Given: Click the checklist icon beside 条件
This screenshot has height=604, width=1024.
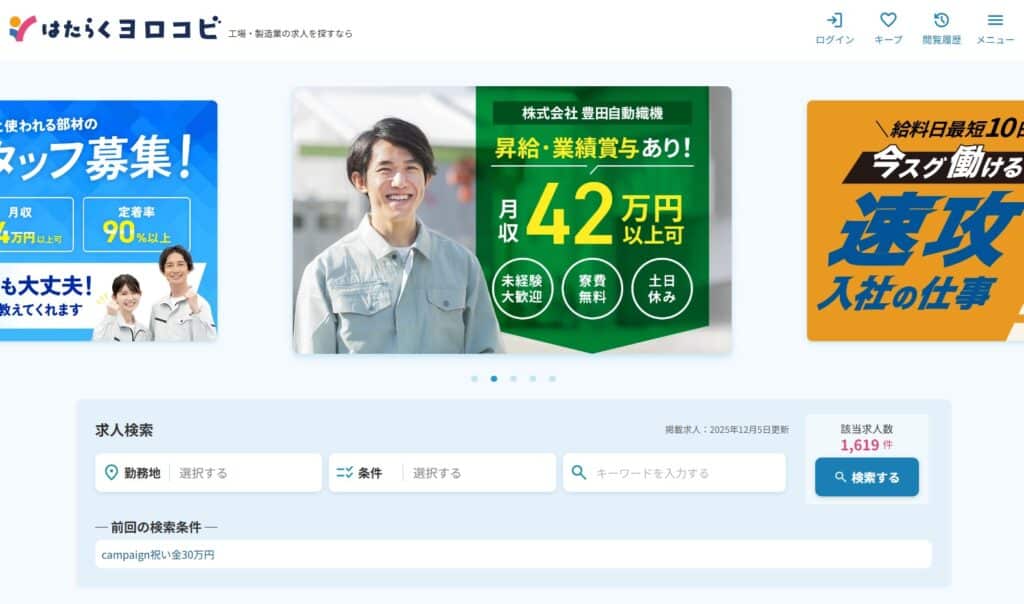Looking at the screenshot, I should point(345,473).
